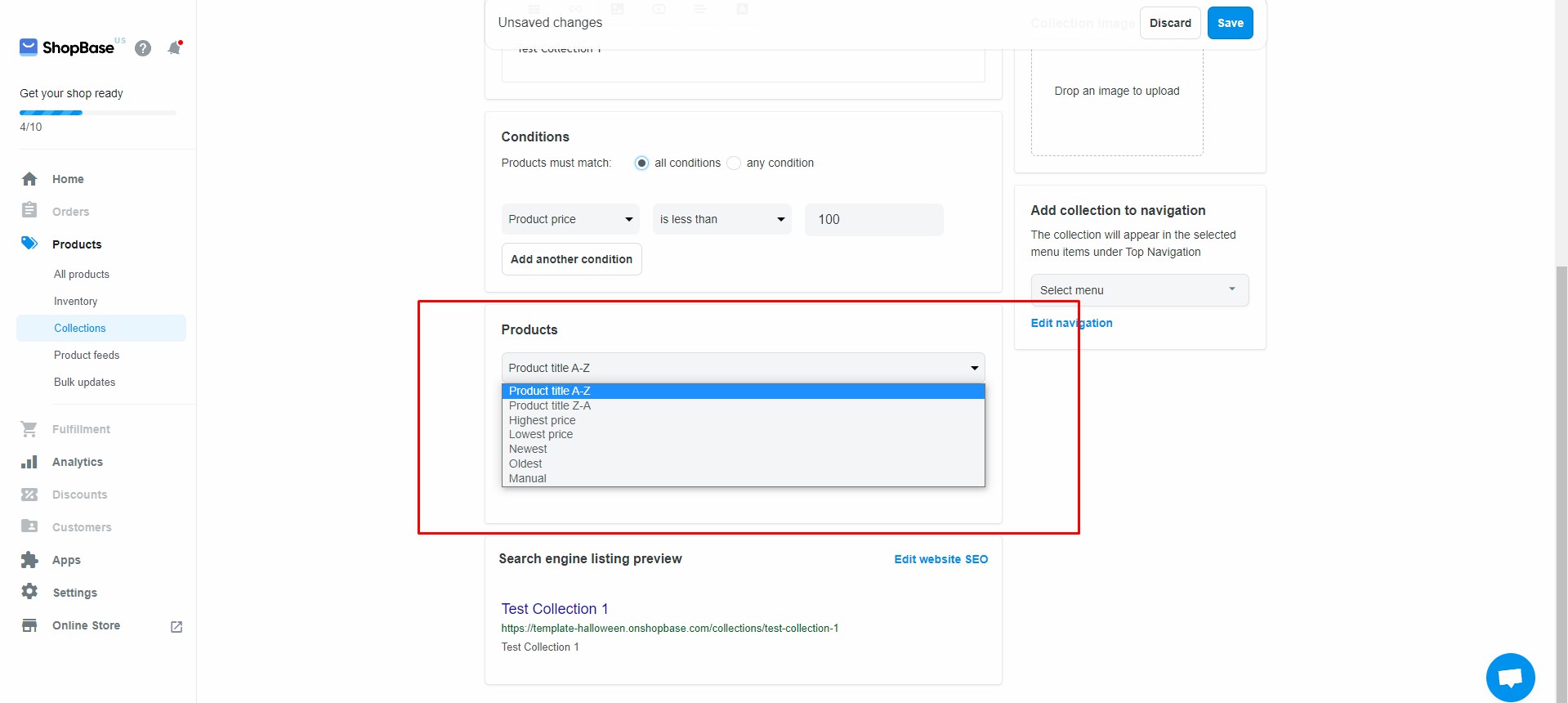Open the Inventory sidebar item
Image resolution: width=1568 pixels, height=703 pixels.
pos(76,302)
